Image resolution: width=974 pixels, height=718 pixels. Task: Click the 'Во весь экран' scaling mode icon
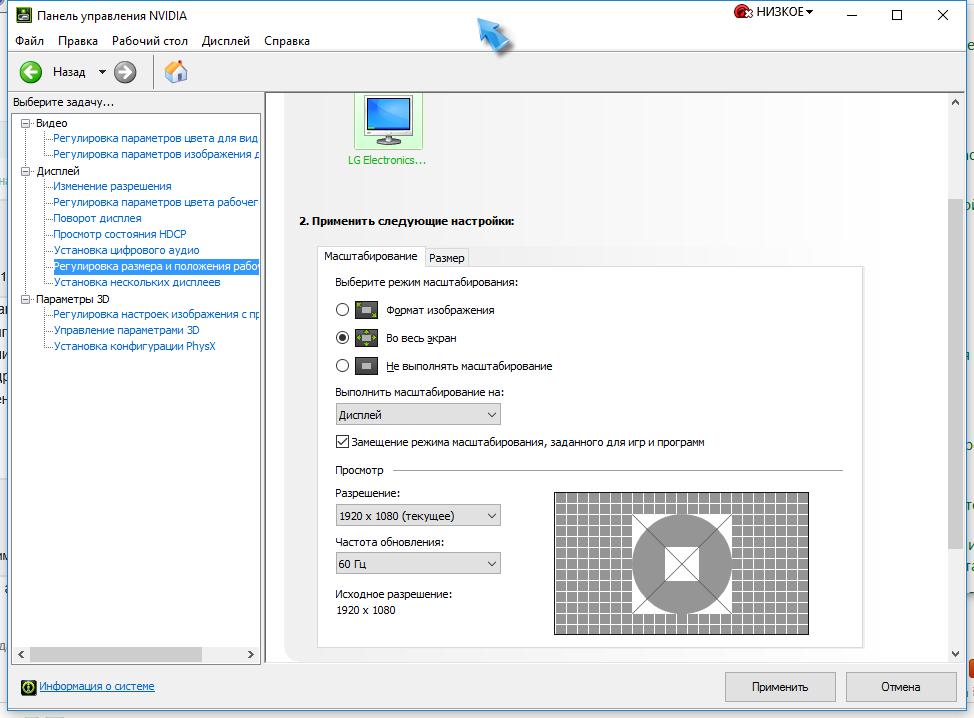tap(368, 338)
